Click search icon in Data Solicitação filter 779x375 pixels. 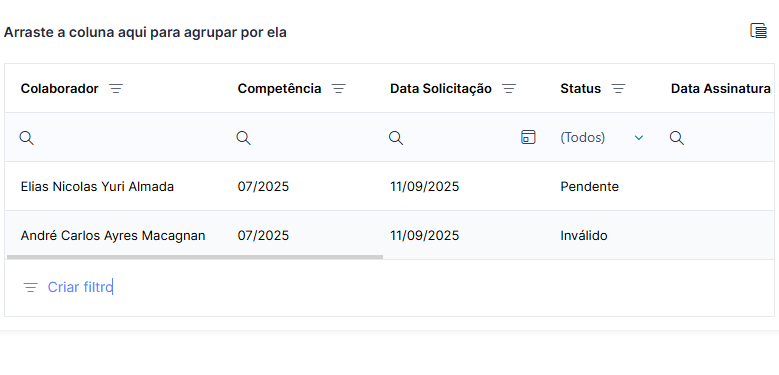(x=396, y=138)
